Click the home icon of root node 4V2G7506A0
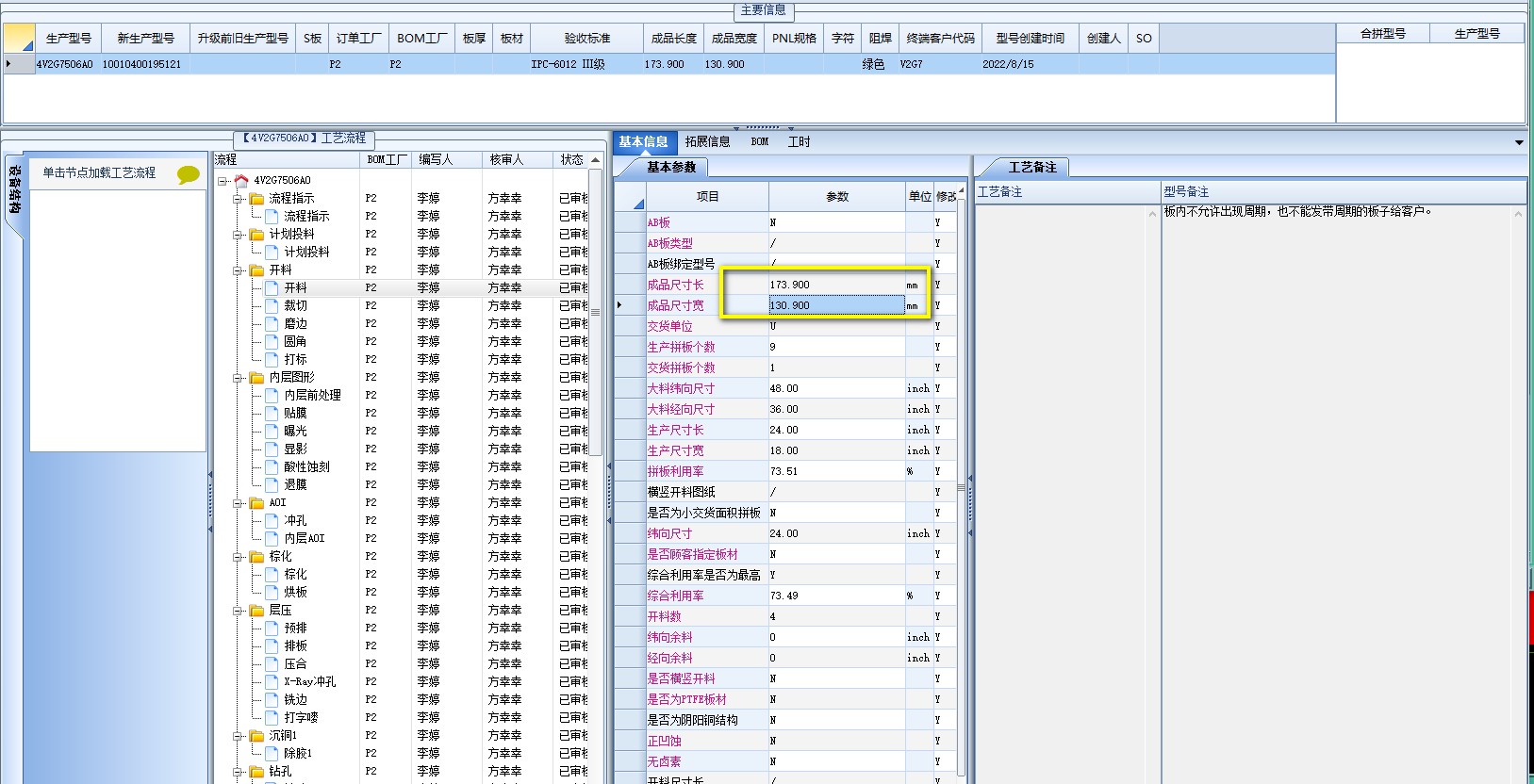This screenshot has width=1534, height=784. 241,180
